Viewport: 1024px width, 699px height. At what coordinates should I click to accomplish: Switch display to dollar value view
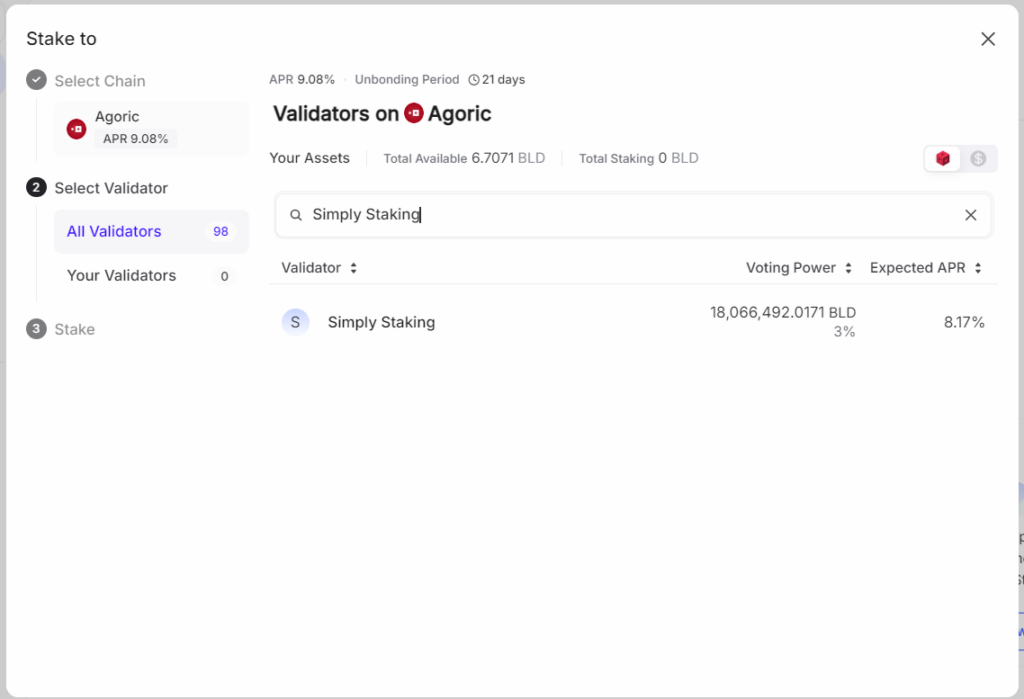[x=978, y=158]
